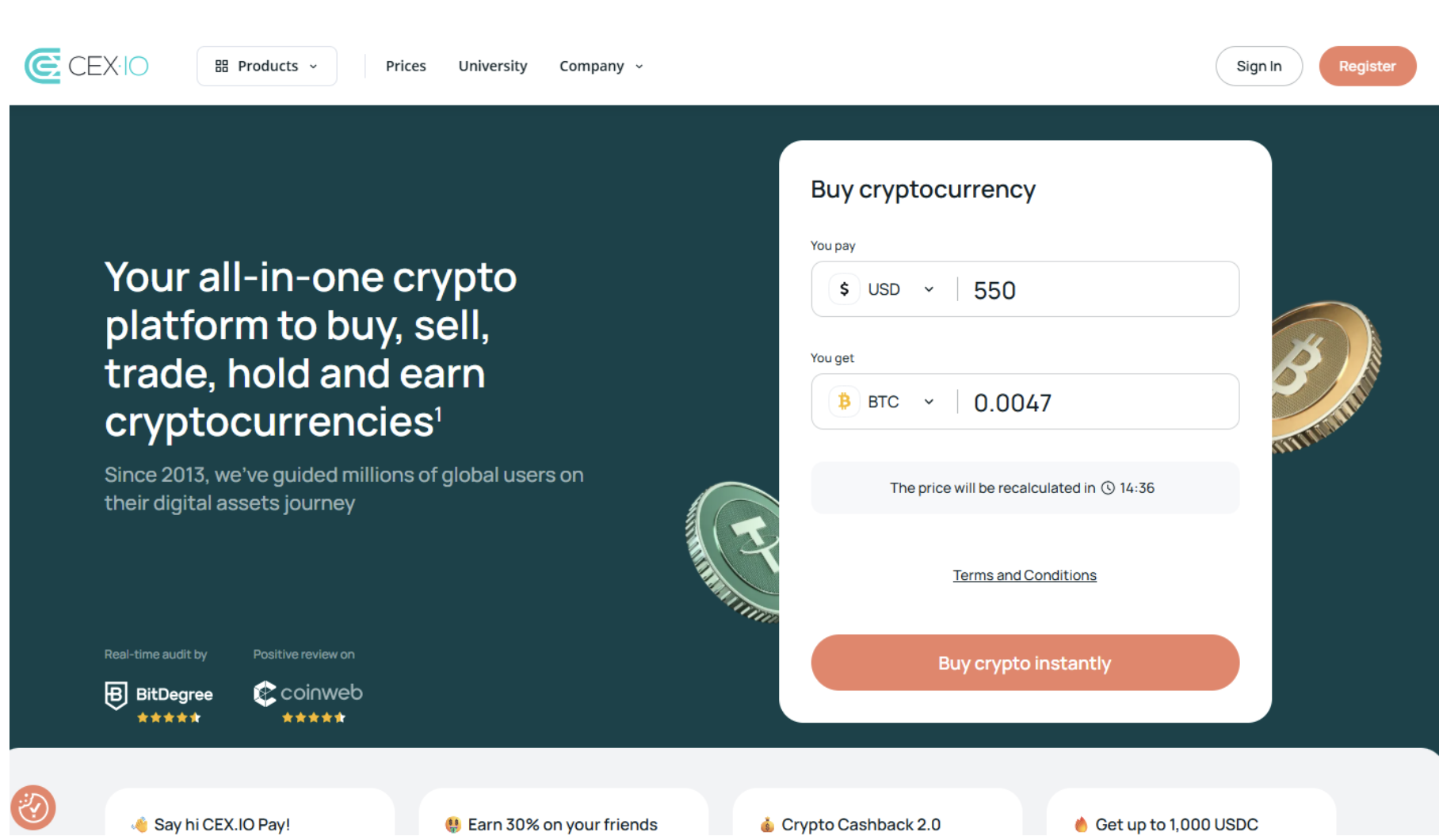Screen dimensions: 1439x840
Task: Click the recalculation timer clock icon
Action: [1108, 488]
